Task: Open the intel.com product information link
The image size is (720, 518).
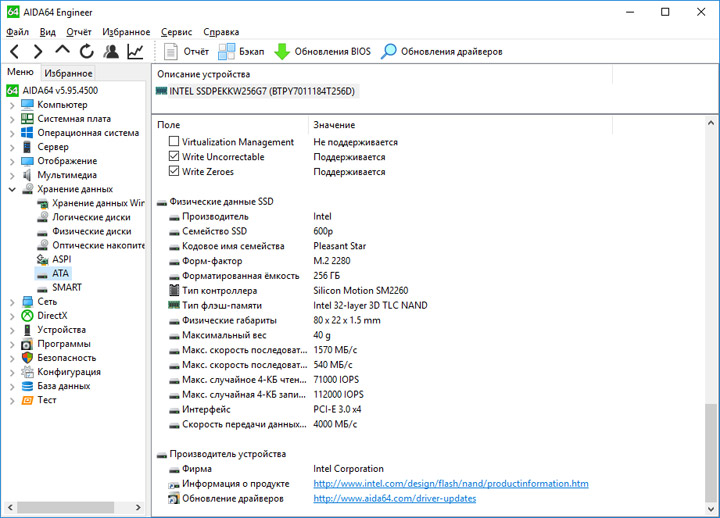Action: click(x=450, y=483)
